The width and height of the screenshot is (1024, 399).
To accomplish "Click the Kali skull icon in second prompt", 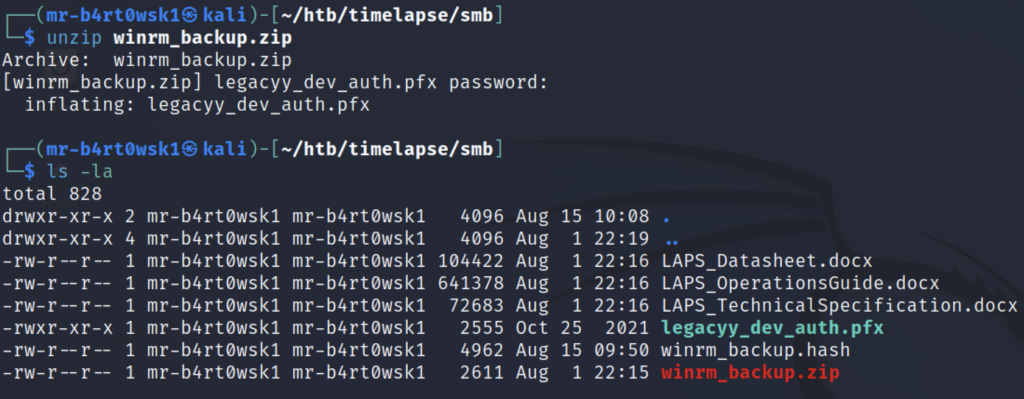I will (189, 150).
